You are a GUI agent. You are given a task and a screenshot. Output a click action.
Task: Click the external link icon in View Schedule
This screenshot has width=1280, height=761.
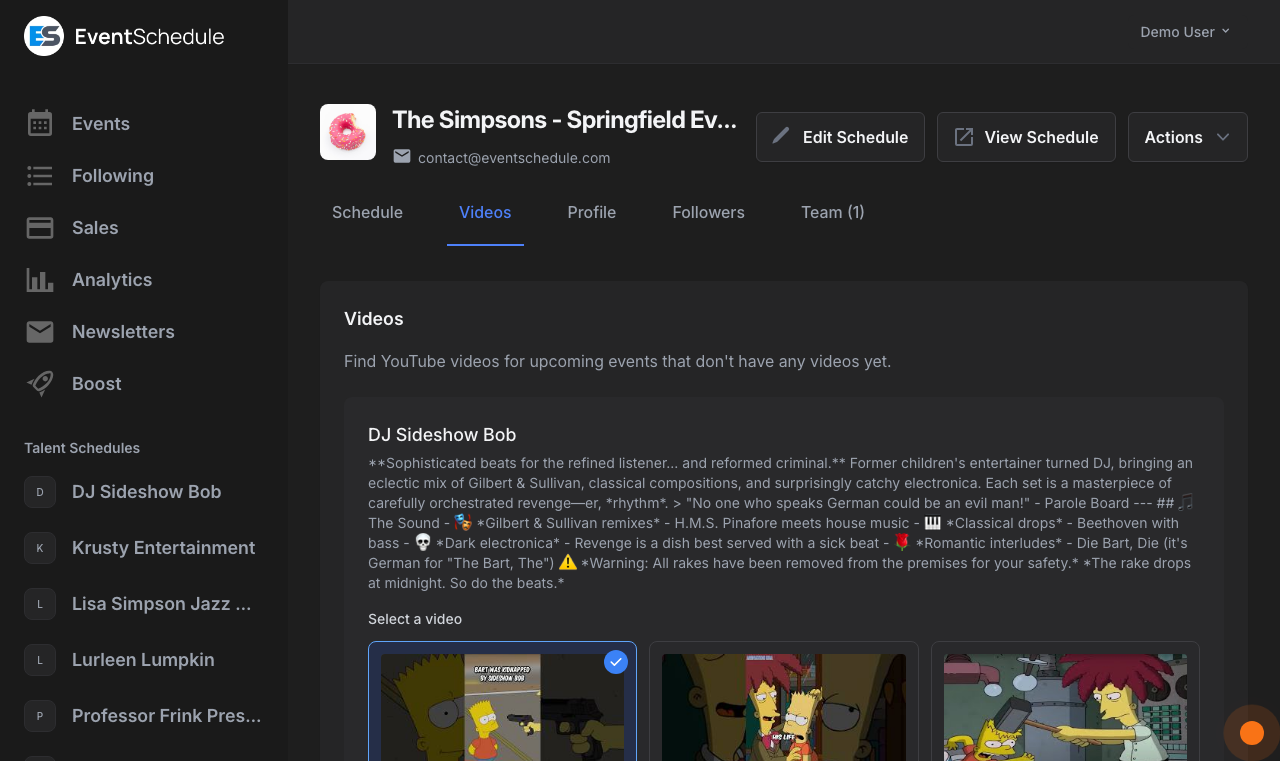click(964, 137)
